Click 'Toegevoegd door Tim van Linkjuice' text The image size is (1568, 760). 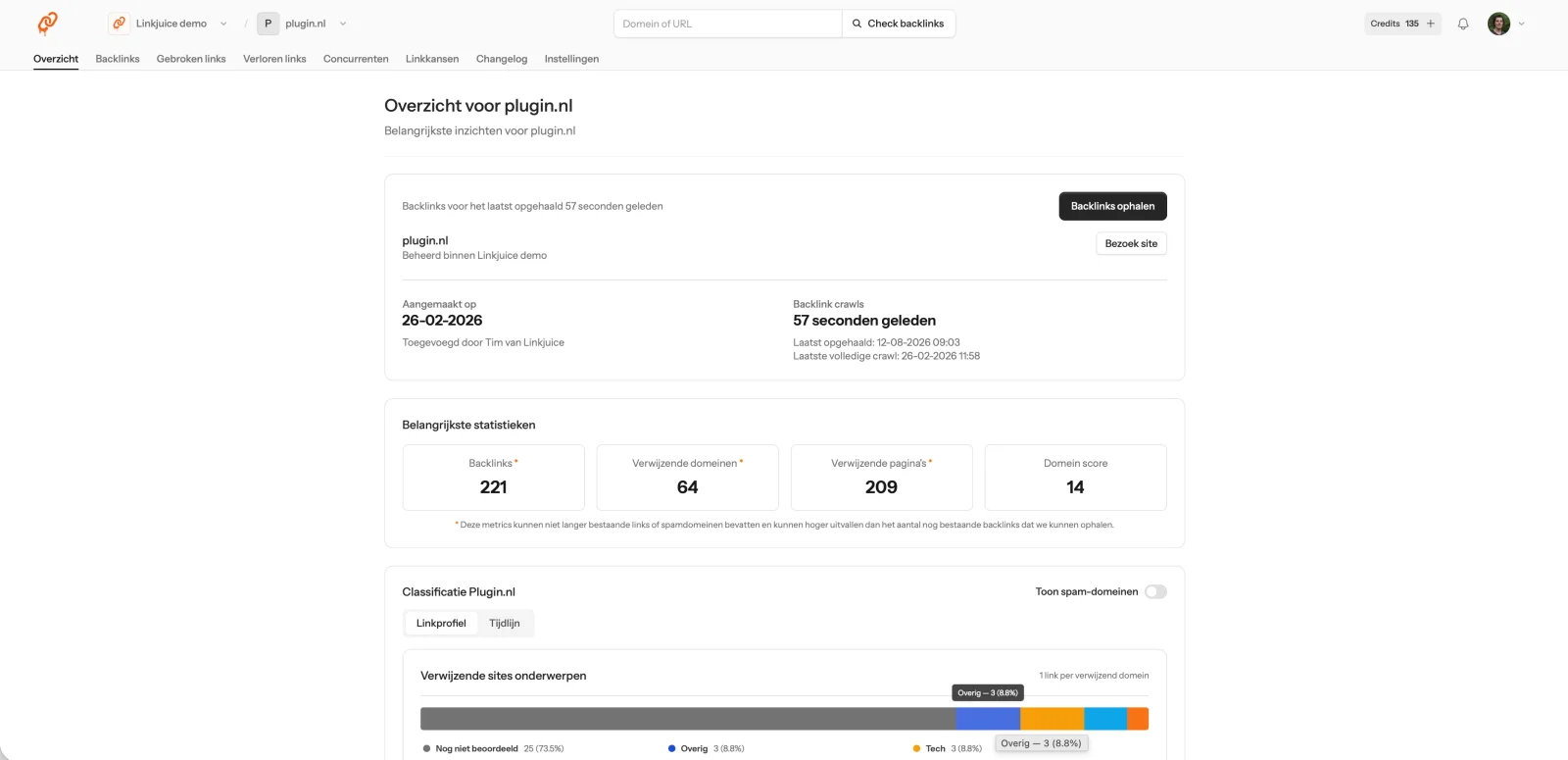pyautogui.click(x=483, y=342)
